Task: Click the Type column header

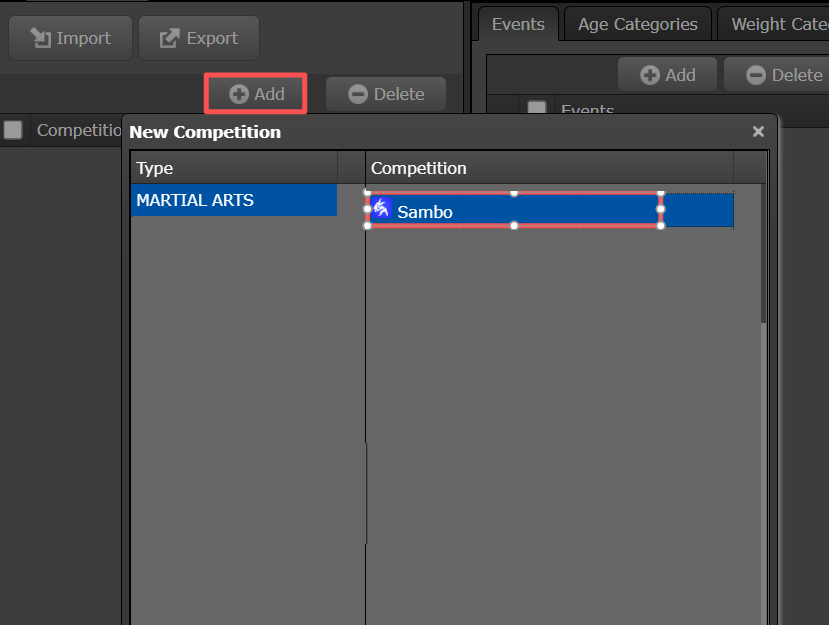Action: [234, 168]
